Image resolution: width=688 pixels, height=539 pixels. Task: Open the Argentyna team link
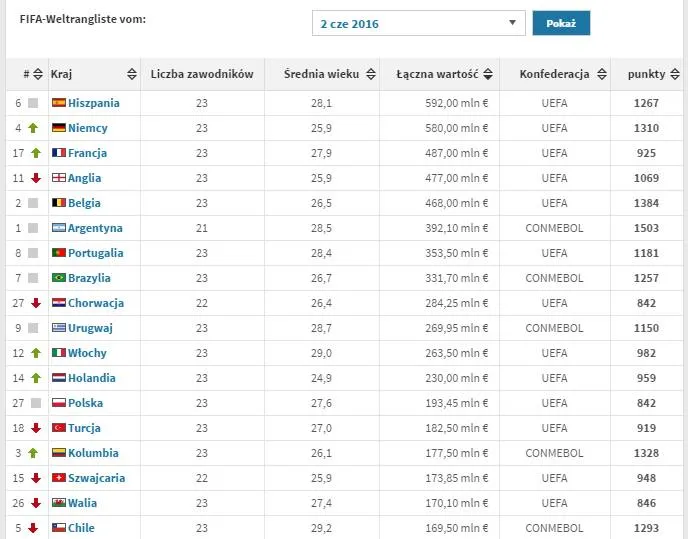95,228
